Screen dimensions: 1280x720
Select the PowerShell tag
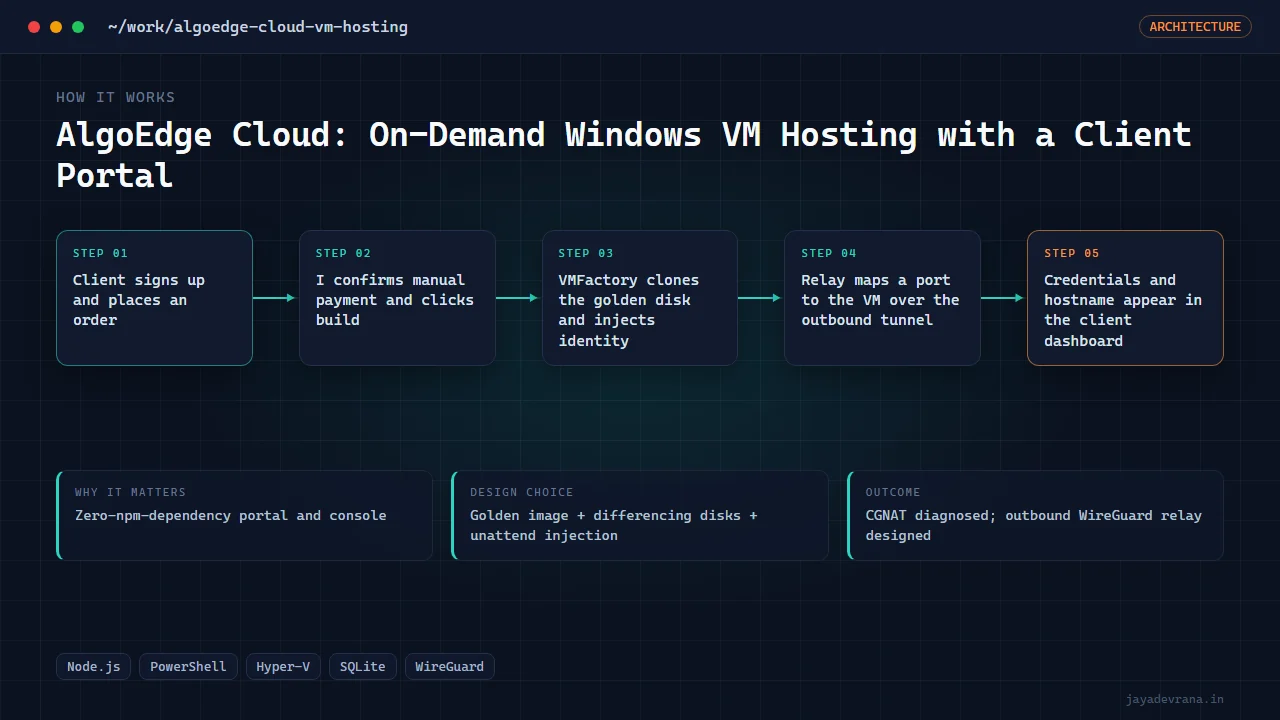click(188, 666)
